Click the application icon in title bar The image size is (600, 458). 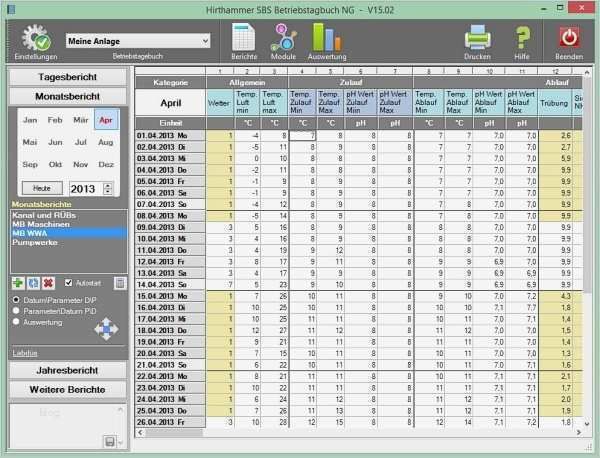11,8
